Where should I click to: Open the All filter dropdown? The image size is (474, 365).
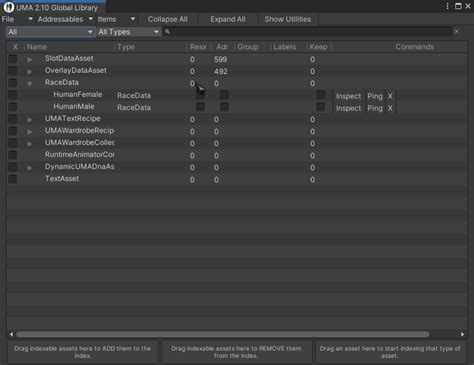51,32
